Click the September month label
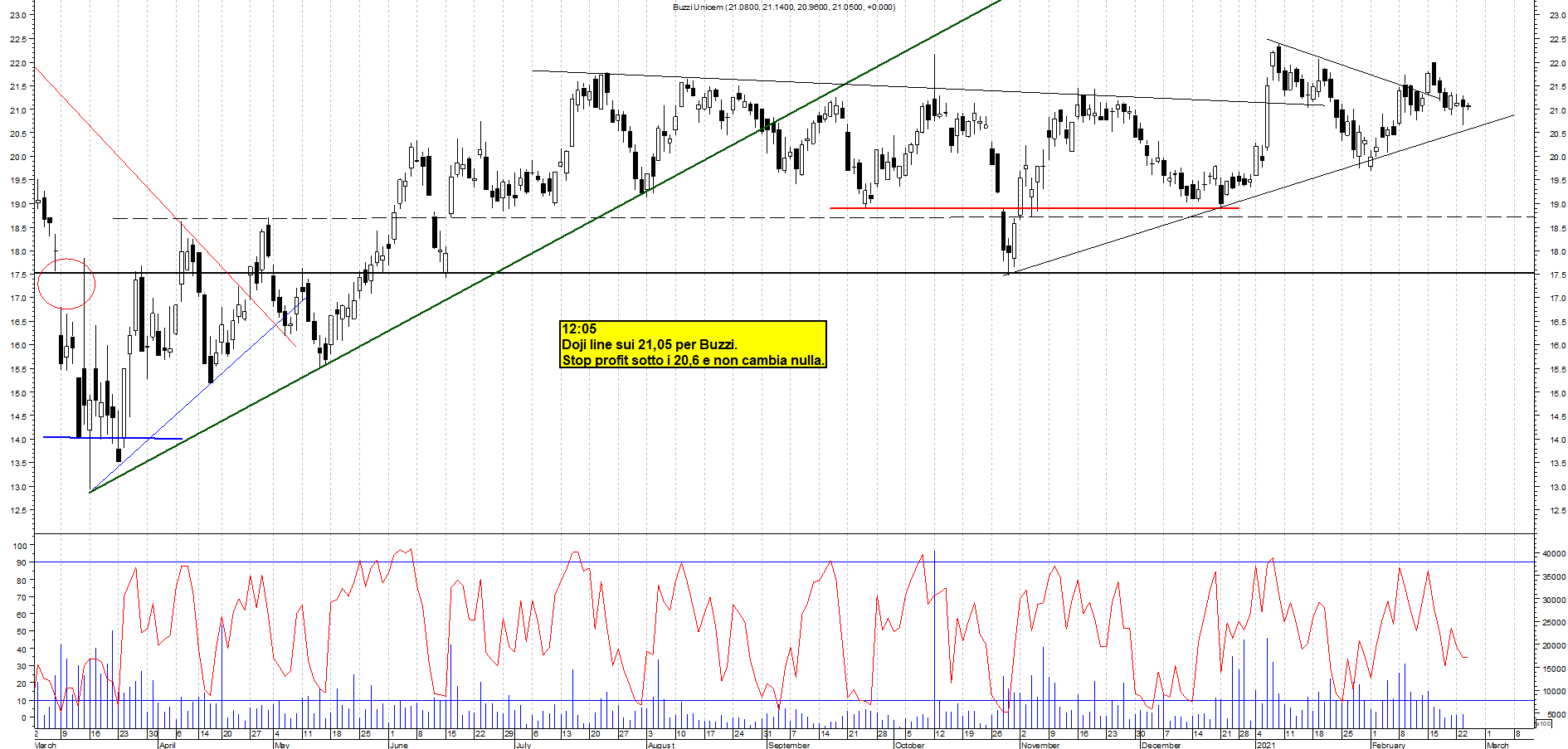 789,745
